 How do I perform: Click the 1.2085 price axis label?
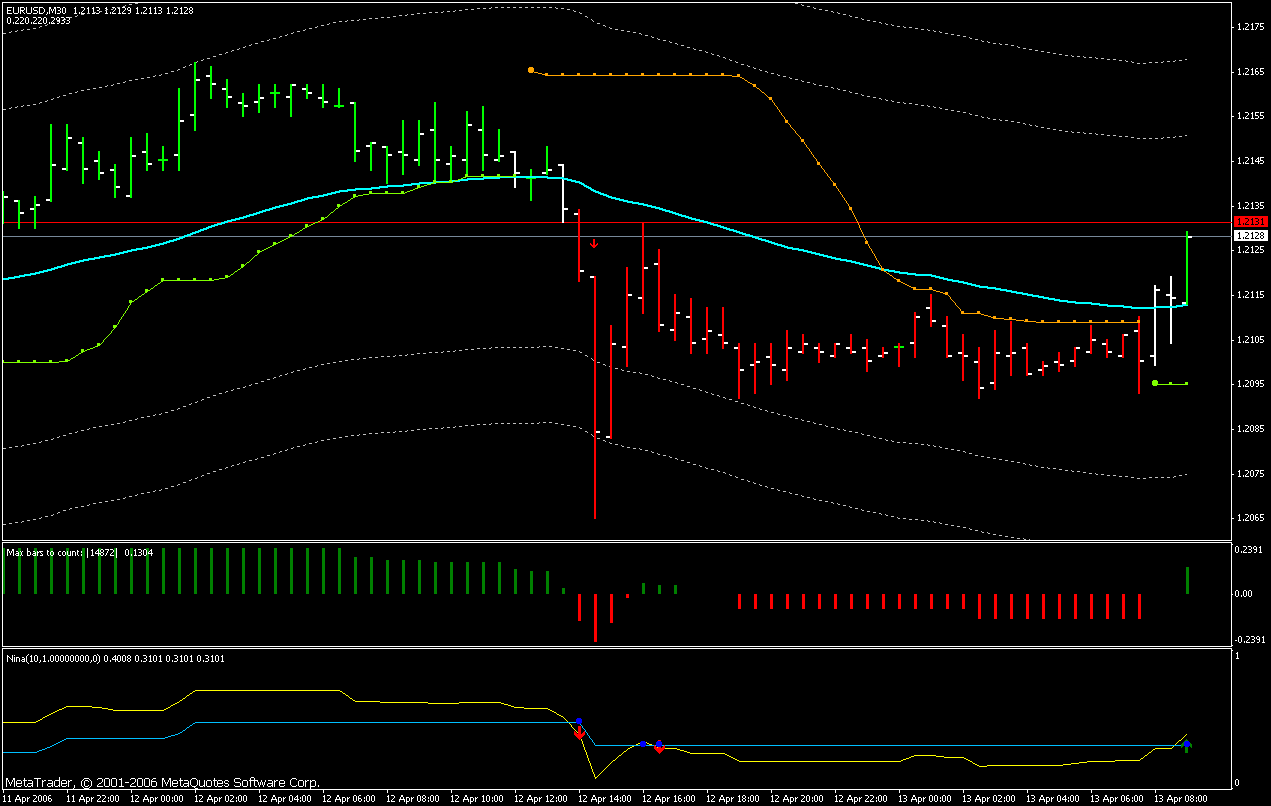click(x=1250, y=428)
